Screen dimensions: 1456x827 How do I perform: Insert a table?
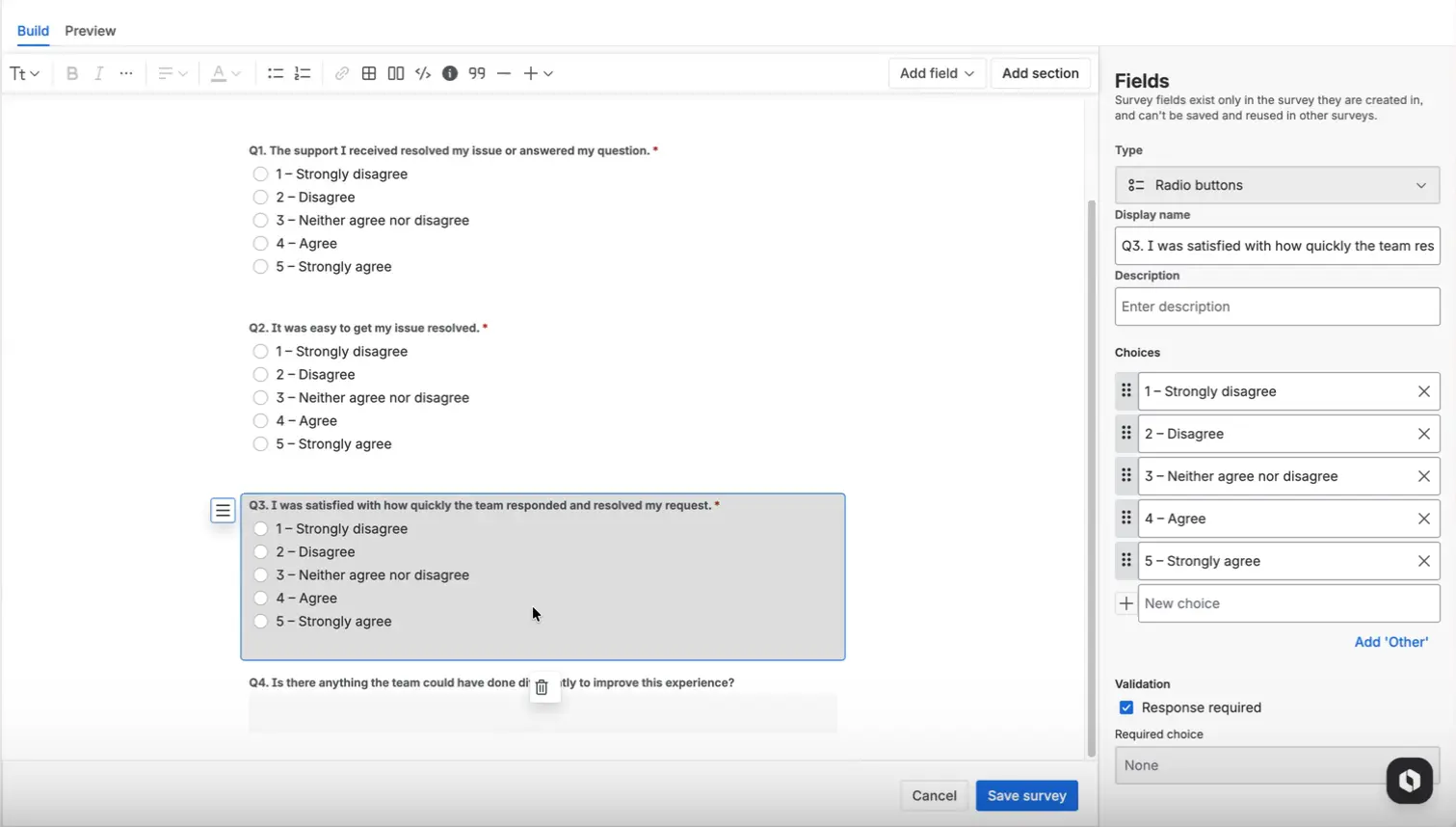369,72
